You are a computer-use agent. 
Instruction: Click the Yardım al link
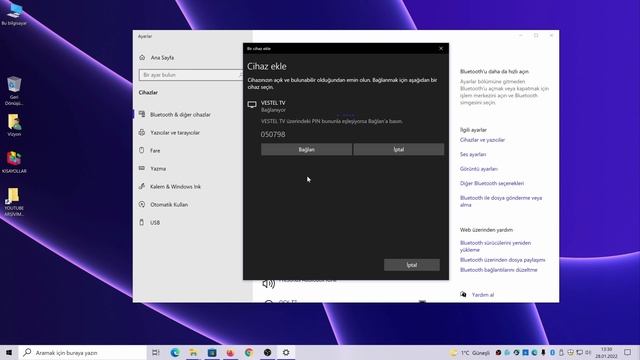click(482, 295)
